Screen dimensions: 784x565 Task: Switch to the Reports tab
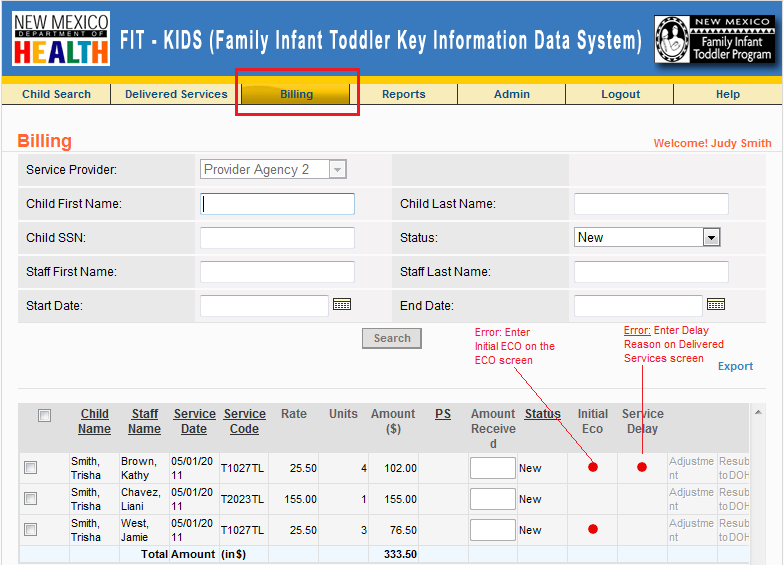coord(404,94)
